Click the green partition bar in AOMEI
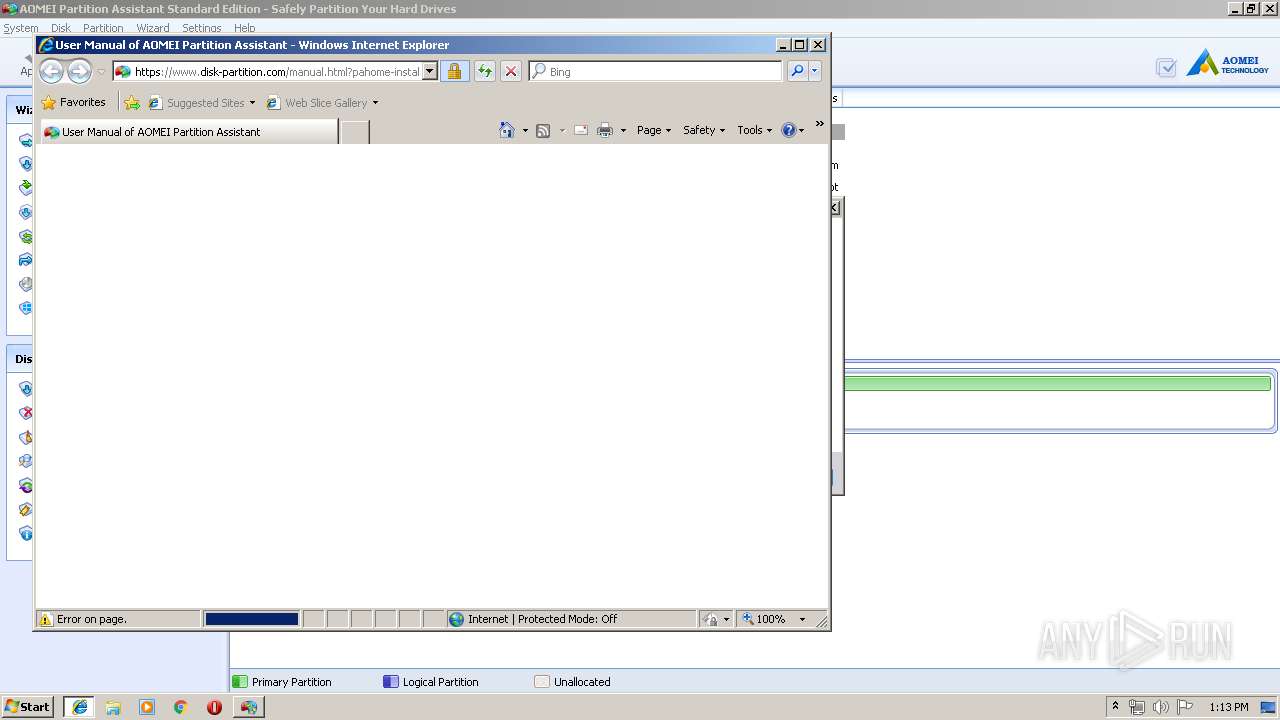The image size is (1280, 720). [1058, 384]
